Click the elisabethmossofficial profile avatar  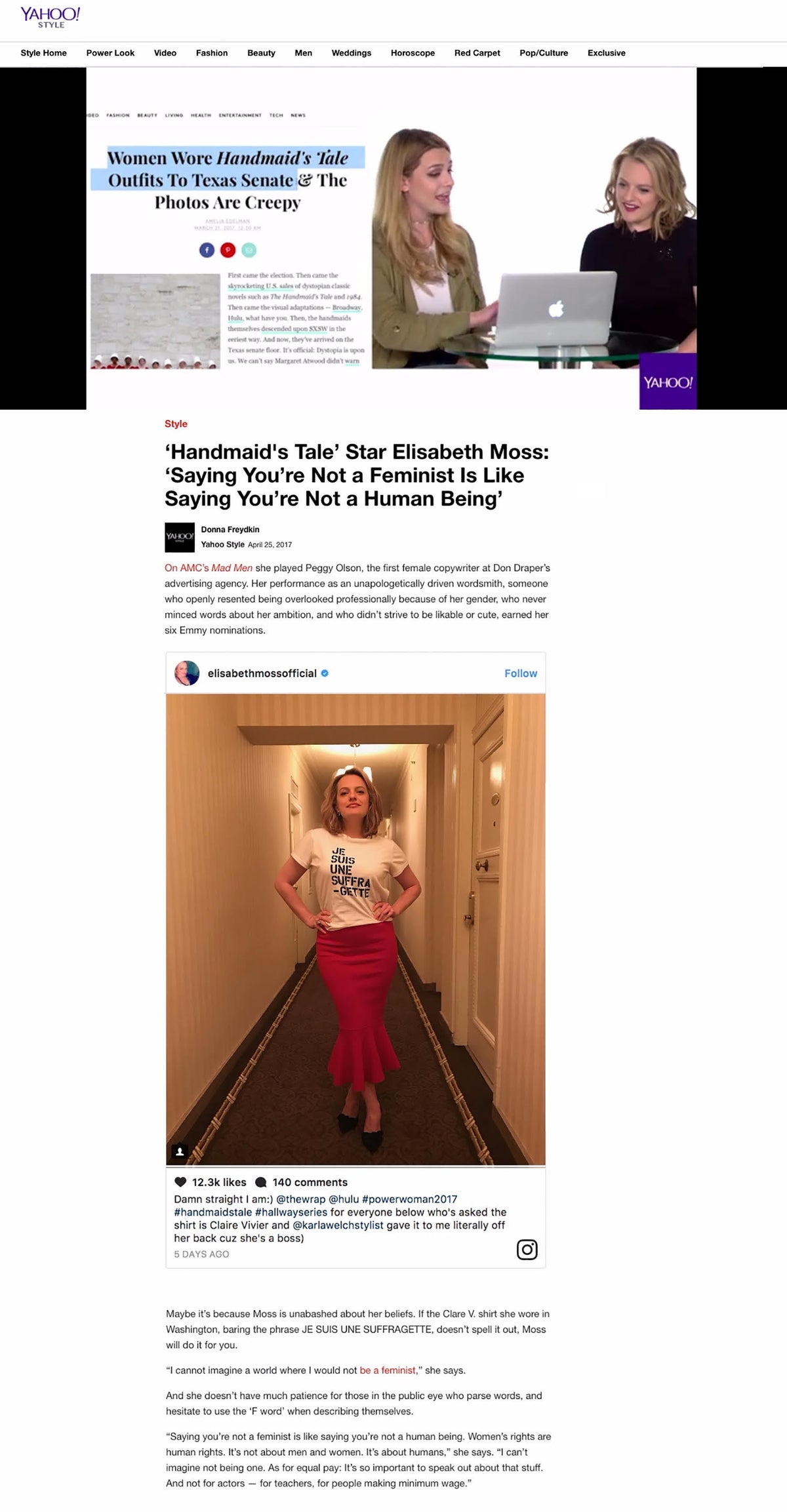coord(187,673)
